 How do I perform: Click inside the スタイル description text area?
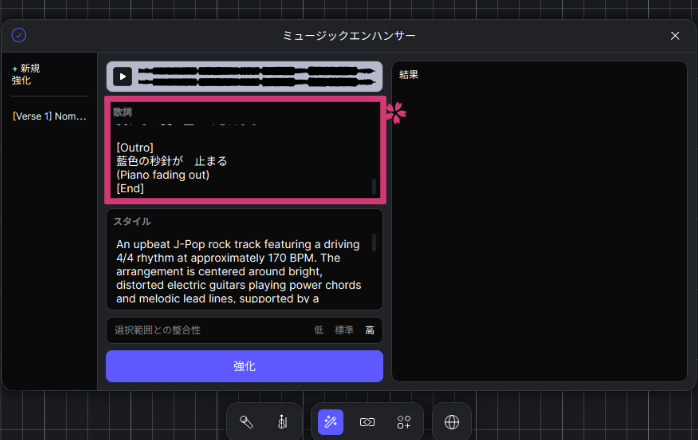coord(240,271)
